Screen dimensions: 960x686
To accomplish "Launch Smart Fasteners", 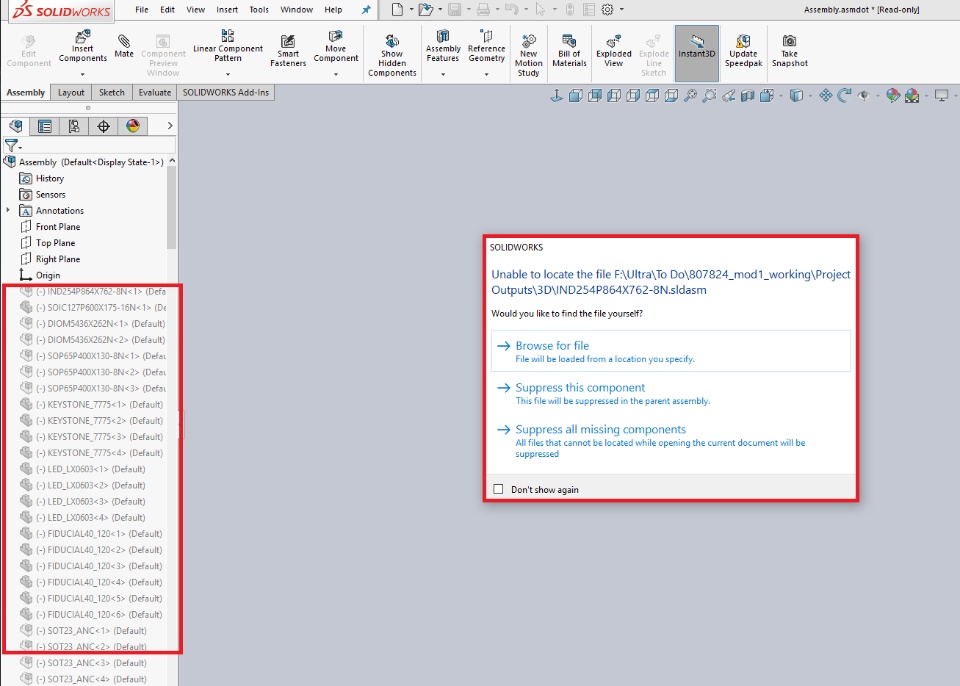I will [x=288, y=50].
